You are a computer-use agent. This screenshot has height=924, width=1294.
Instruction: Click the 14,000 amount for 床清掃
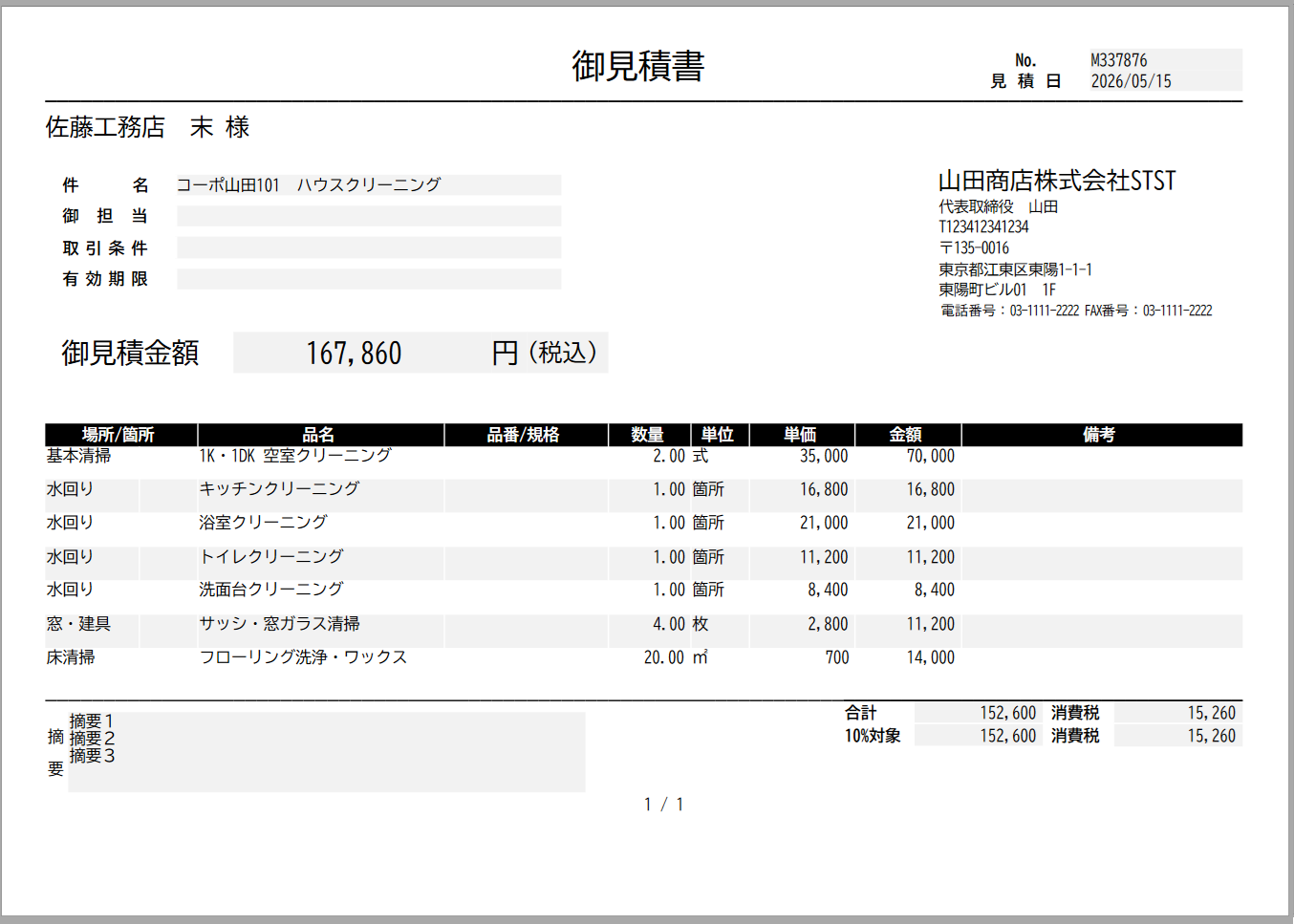point(931,657)
